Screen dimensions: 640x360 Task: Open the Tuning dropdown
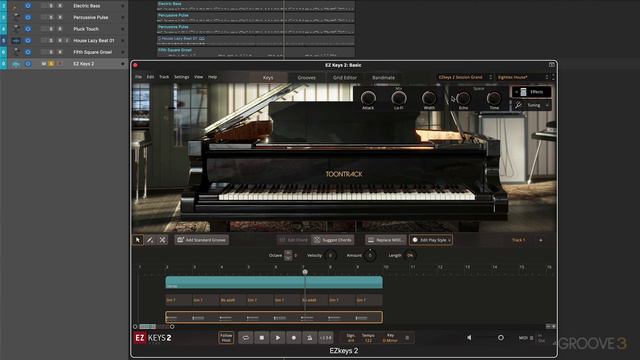tap(531, 105)
